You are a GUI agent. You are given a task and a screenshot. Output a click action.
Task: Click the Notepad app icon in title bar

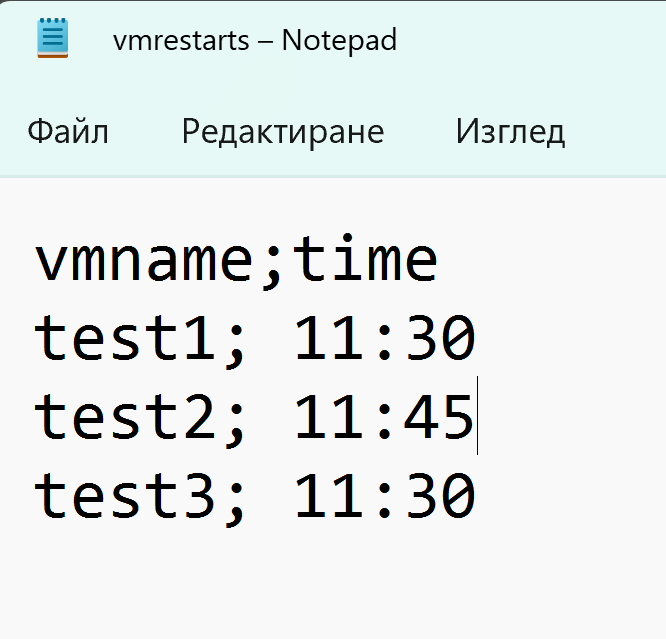click(x=53, y=38)
